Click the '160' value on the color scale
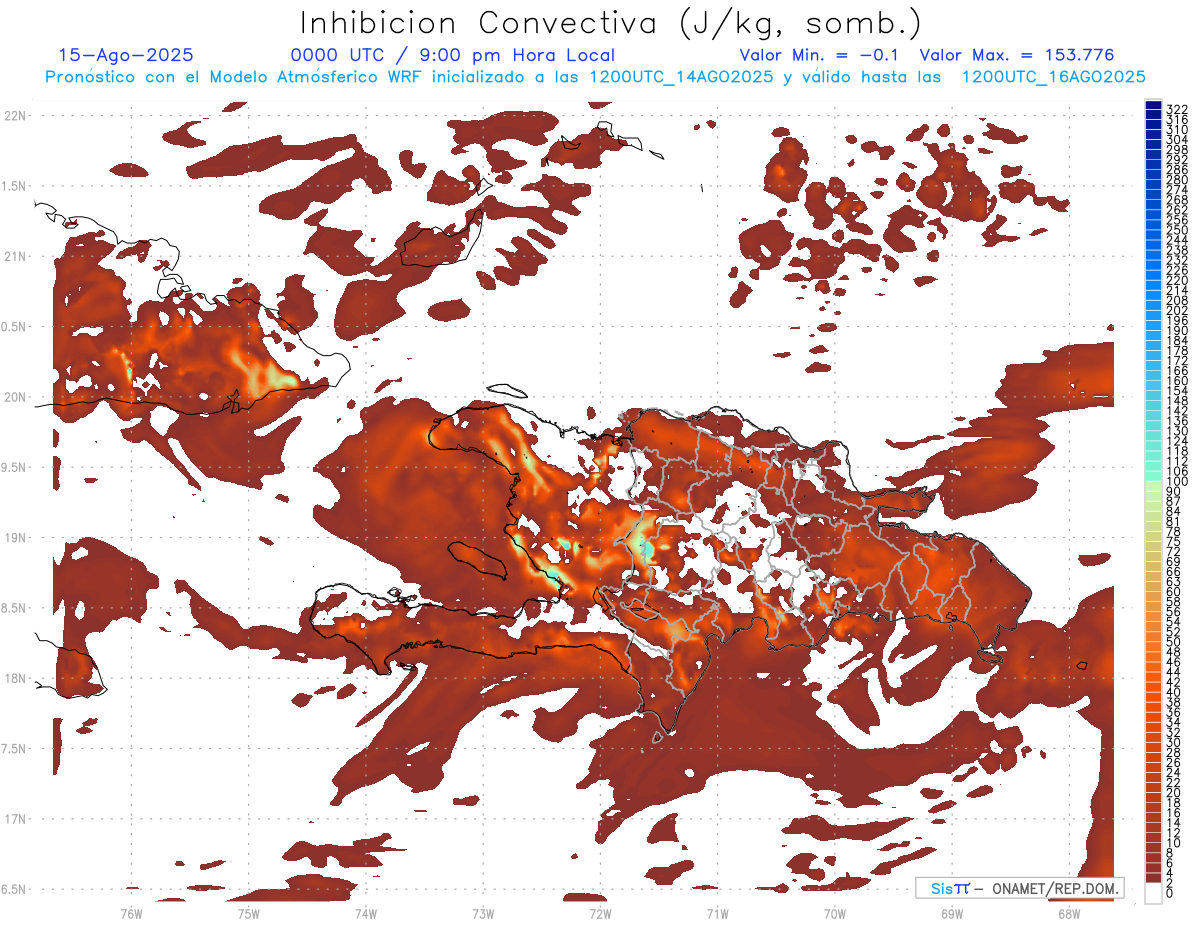 (1177, 381)
